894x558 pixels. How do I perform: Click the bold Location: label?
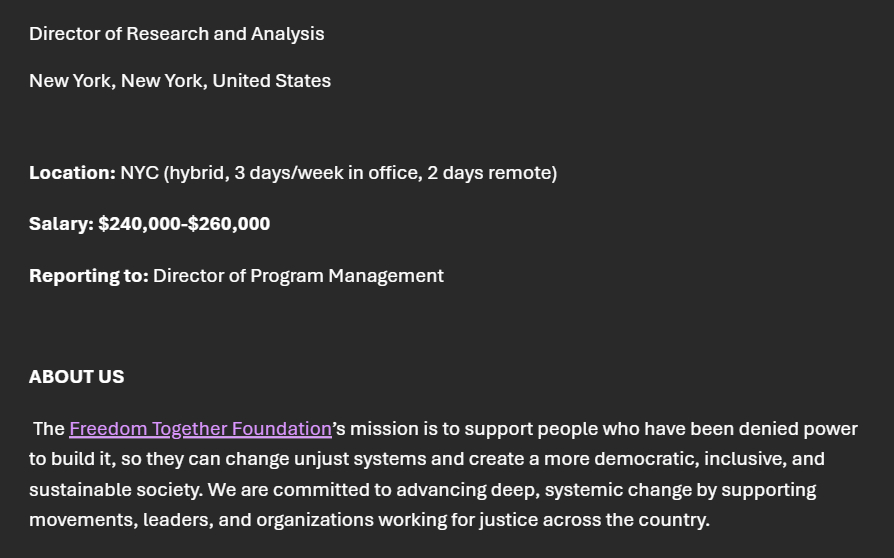tap(72, 173)
